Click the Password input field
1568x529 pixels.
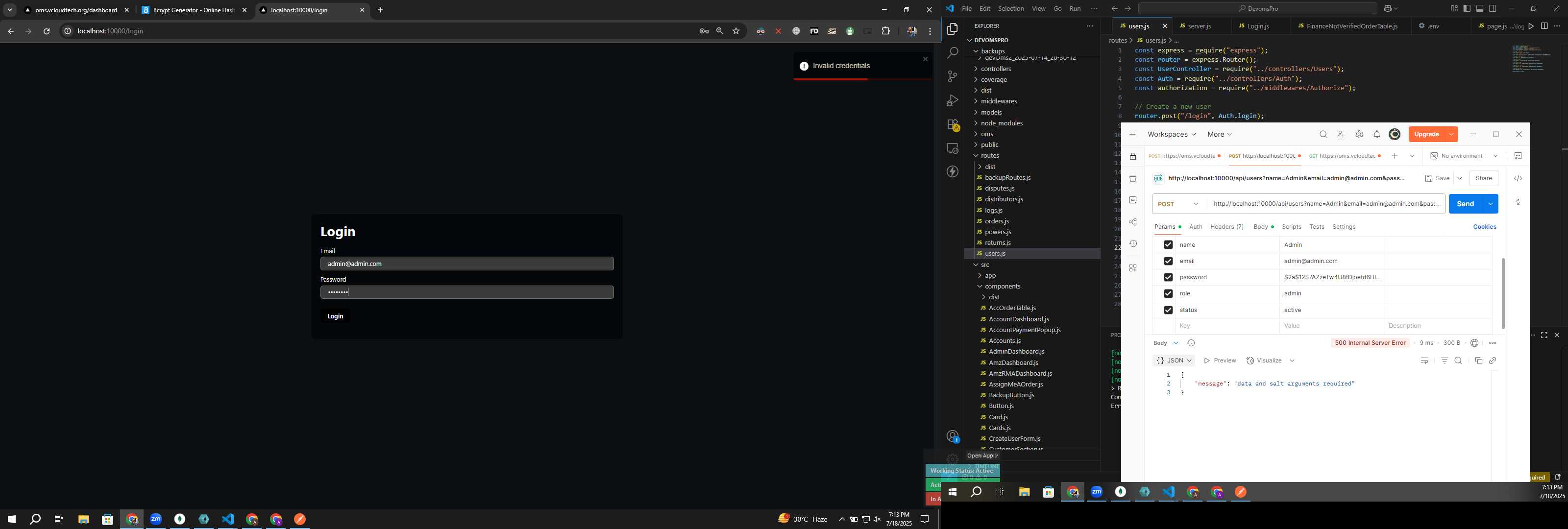pyautogui.click(x=467, y=293)
